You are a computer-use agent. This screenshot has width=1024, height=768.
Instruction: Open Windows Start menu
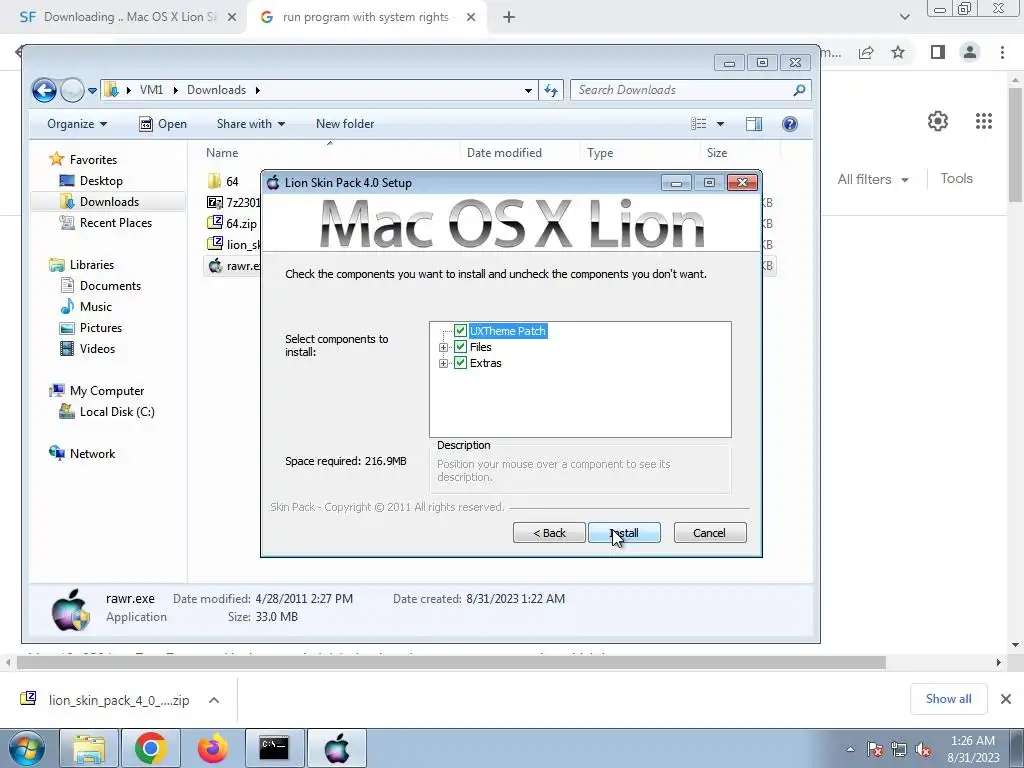27,748
